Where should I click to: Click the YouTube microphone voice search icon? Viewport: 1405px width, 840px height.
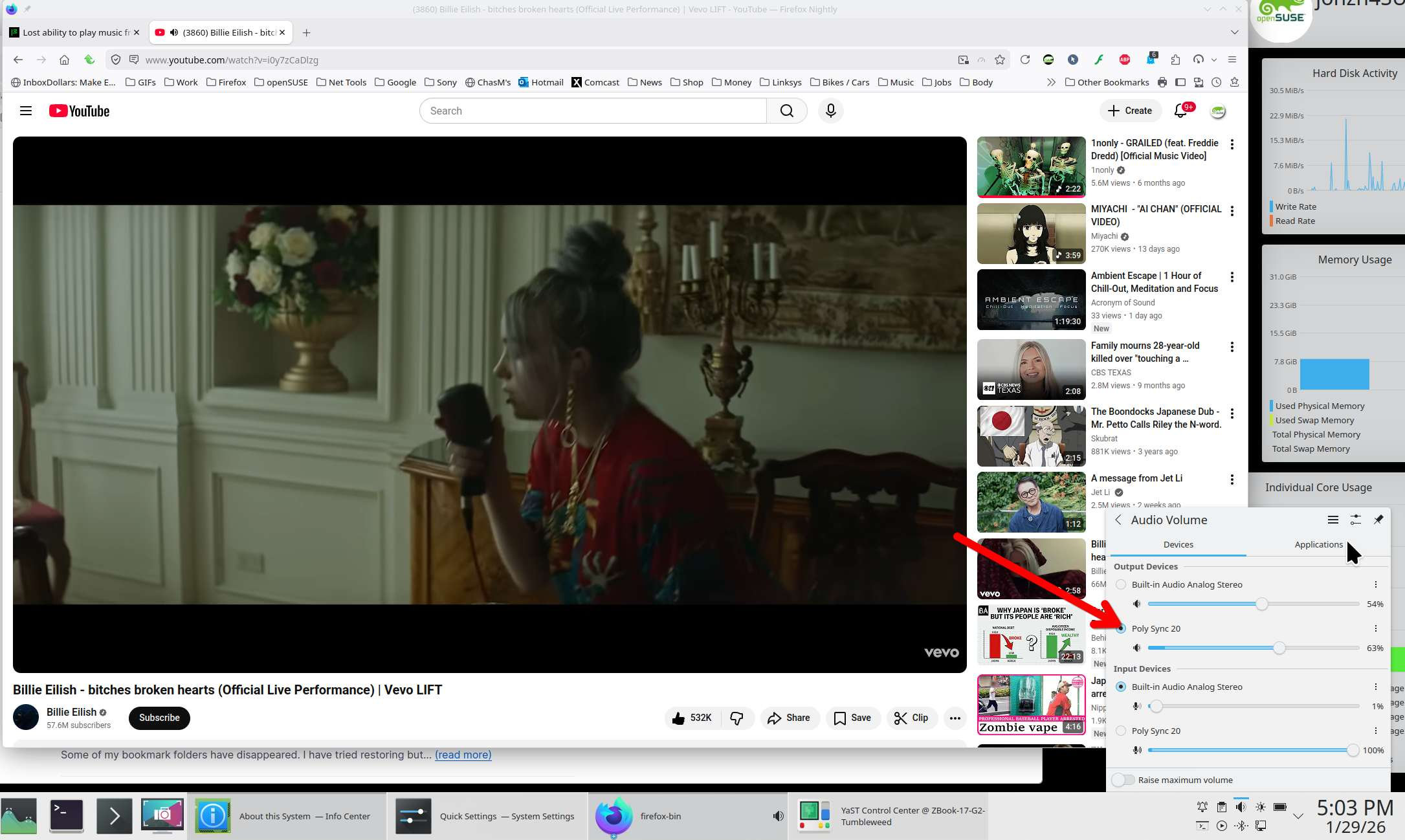pos(830,111)
